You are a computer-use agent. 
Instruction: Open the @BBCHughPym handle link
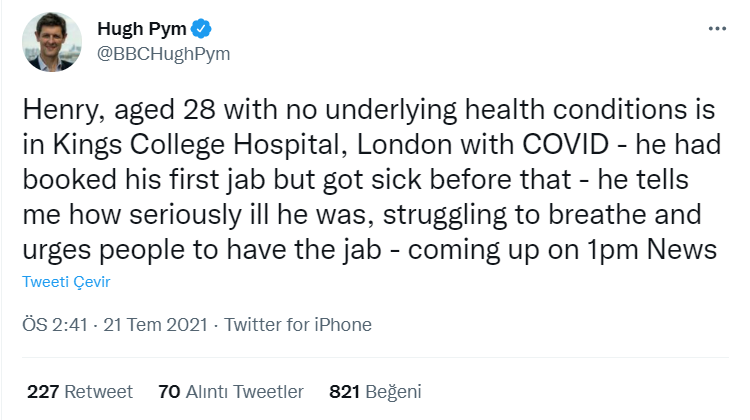[163, 53]
